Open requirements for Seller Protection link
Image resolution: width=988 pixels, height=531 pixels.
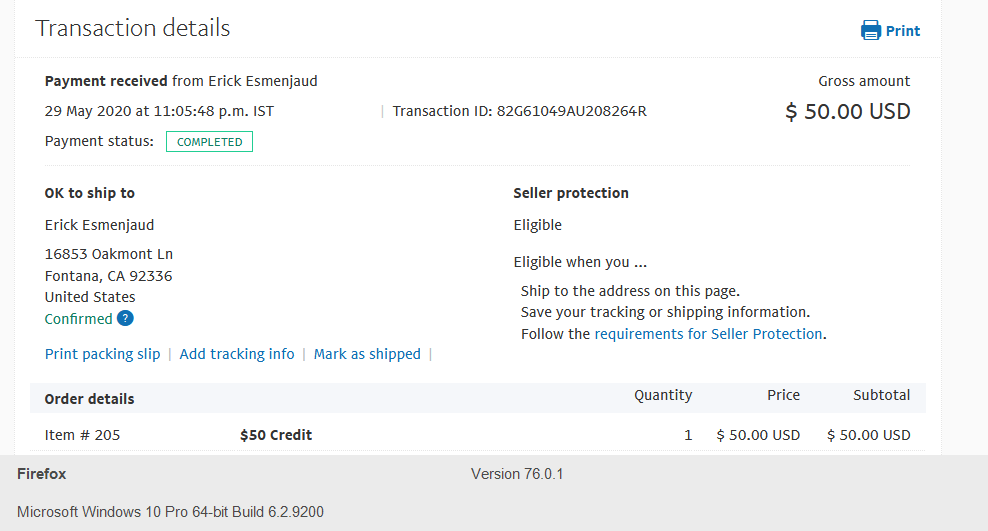(708, 334)
